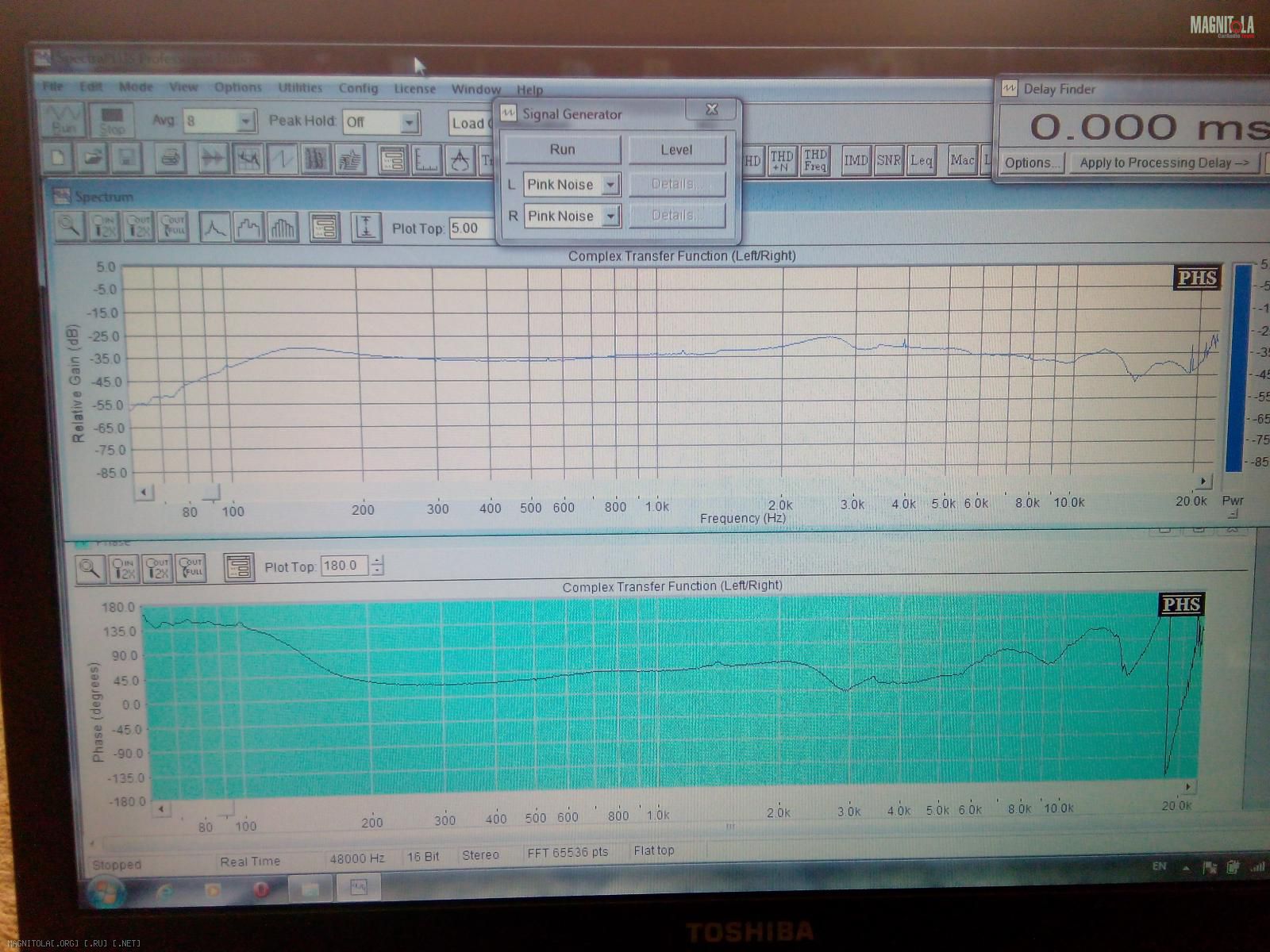Click the Run analyzer button in main toolbar
Screen dimensions: 1270x952
pyautogui.click(x=62, y=120)
